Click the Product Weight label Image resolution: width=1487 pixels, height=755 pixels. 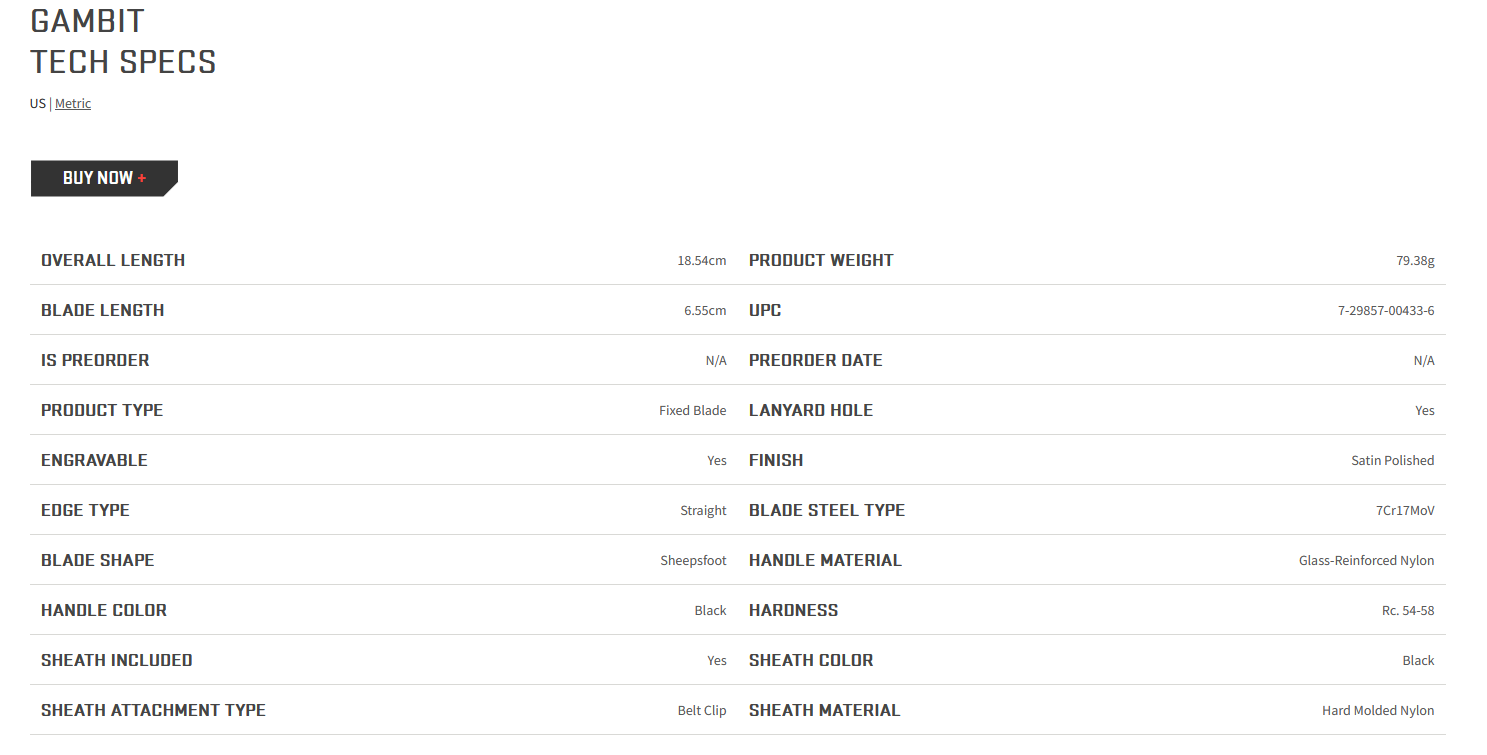coord(821,260)
